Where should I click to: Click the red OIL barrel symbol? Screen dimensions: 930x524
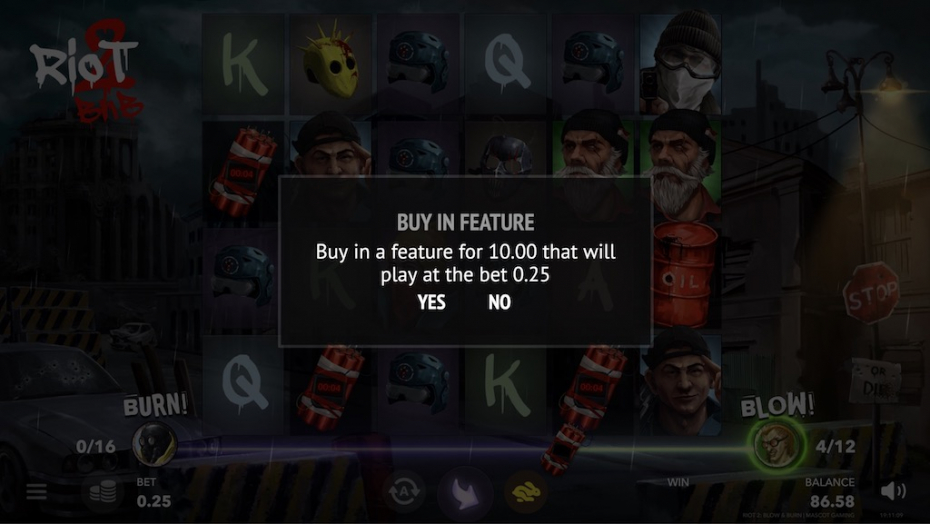pyautogui.click(x=684, y=275)
